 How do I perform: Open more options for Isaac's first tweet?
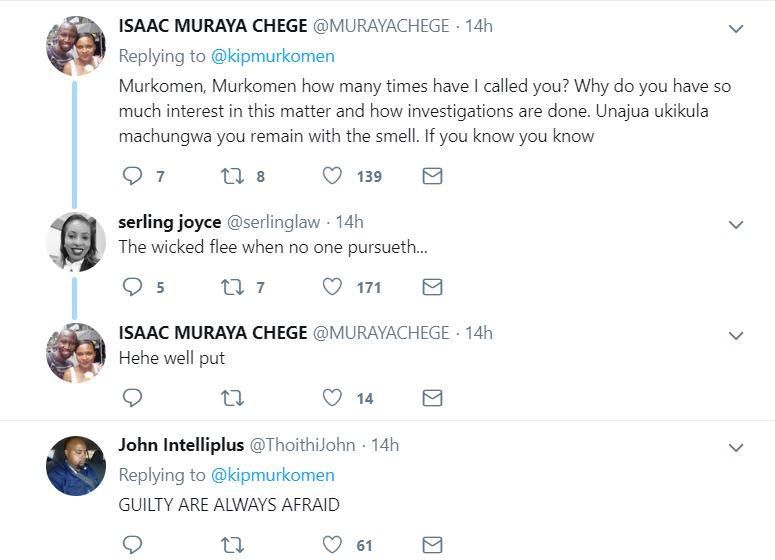(x=736, y=29)
